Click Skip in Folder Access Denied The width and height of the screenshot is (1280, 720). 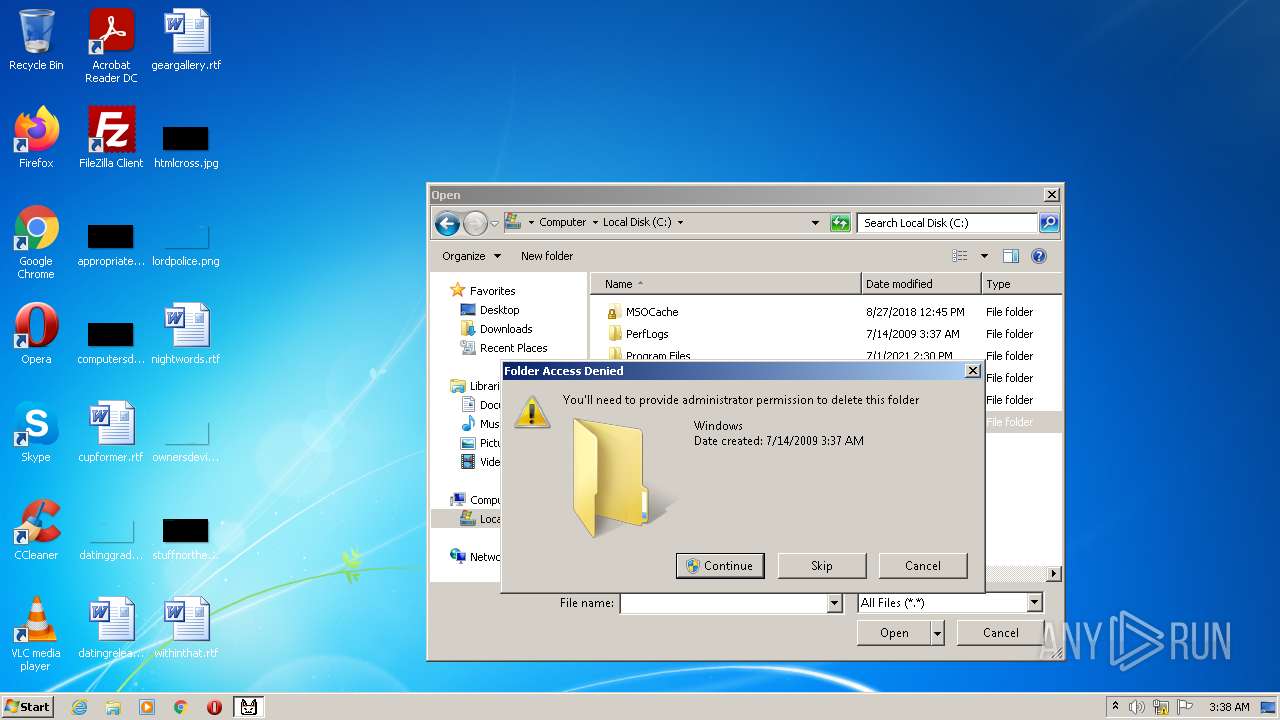click(x=821, y=566)
